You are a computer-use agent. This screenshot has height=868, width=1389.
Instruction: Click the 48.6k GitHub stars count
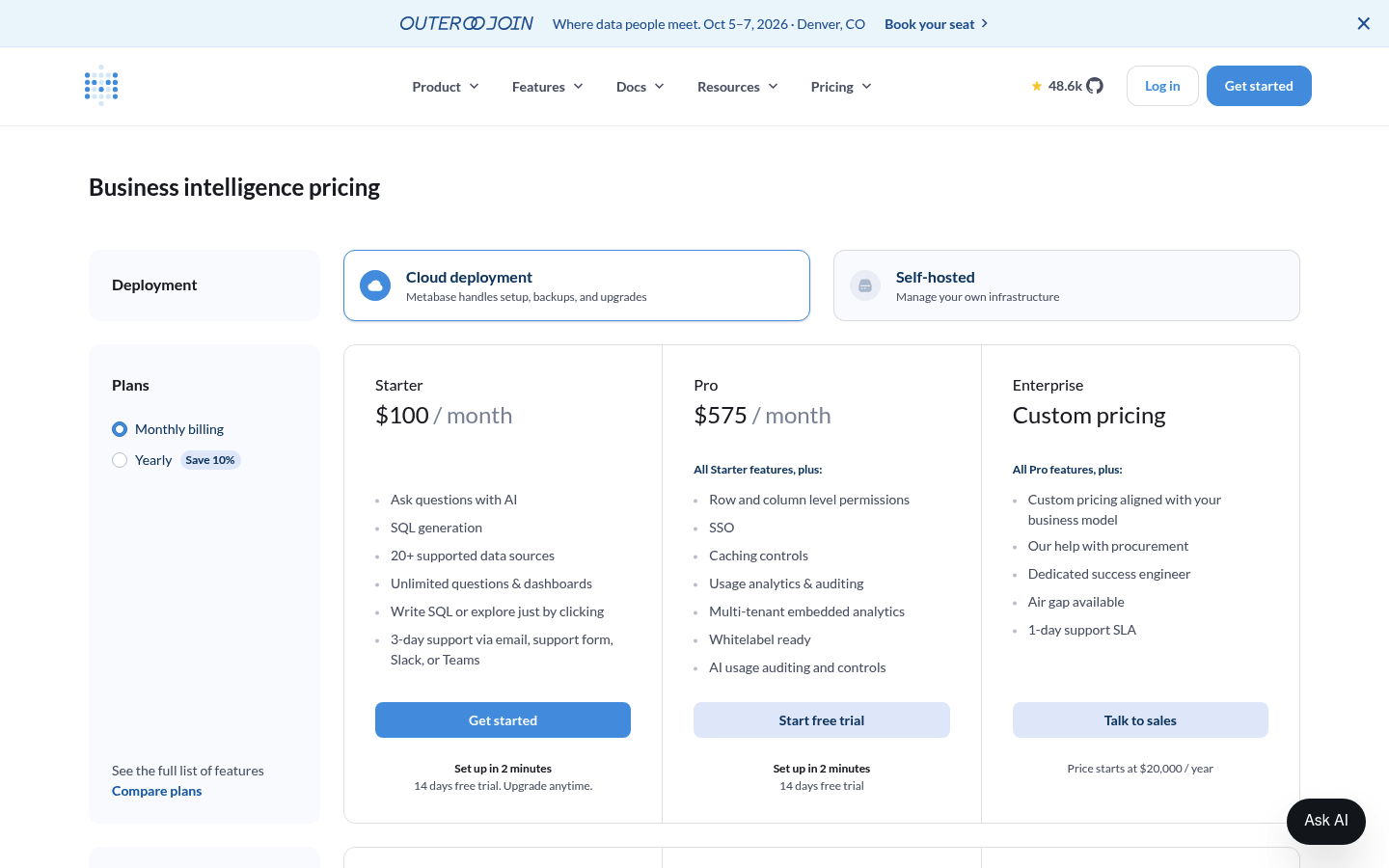pyautogui.click(x=1065, y=86)
